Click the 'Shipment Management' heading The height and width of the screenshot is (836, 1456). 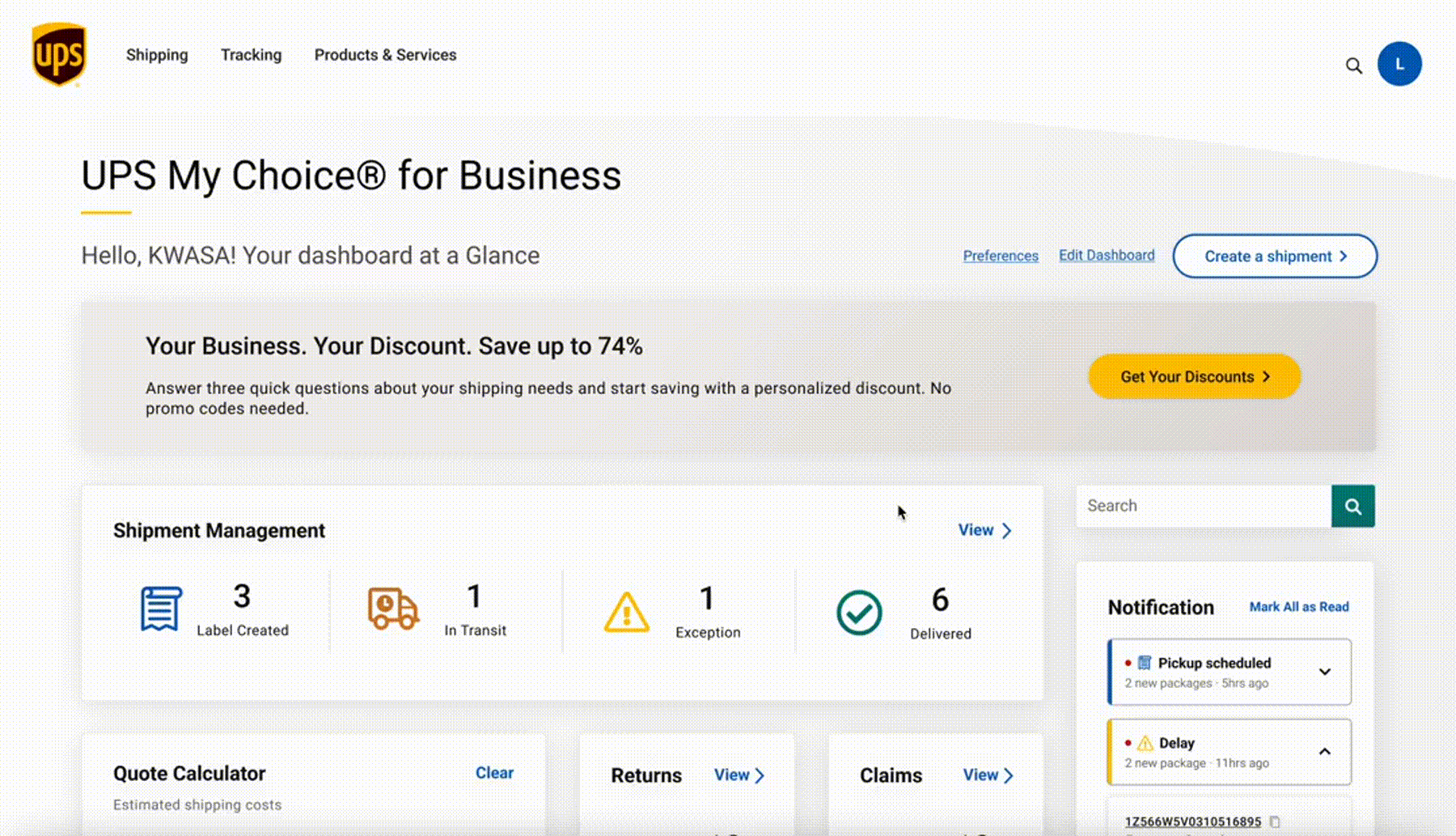click(219, 531)
